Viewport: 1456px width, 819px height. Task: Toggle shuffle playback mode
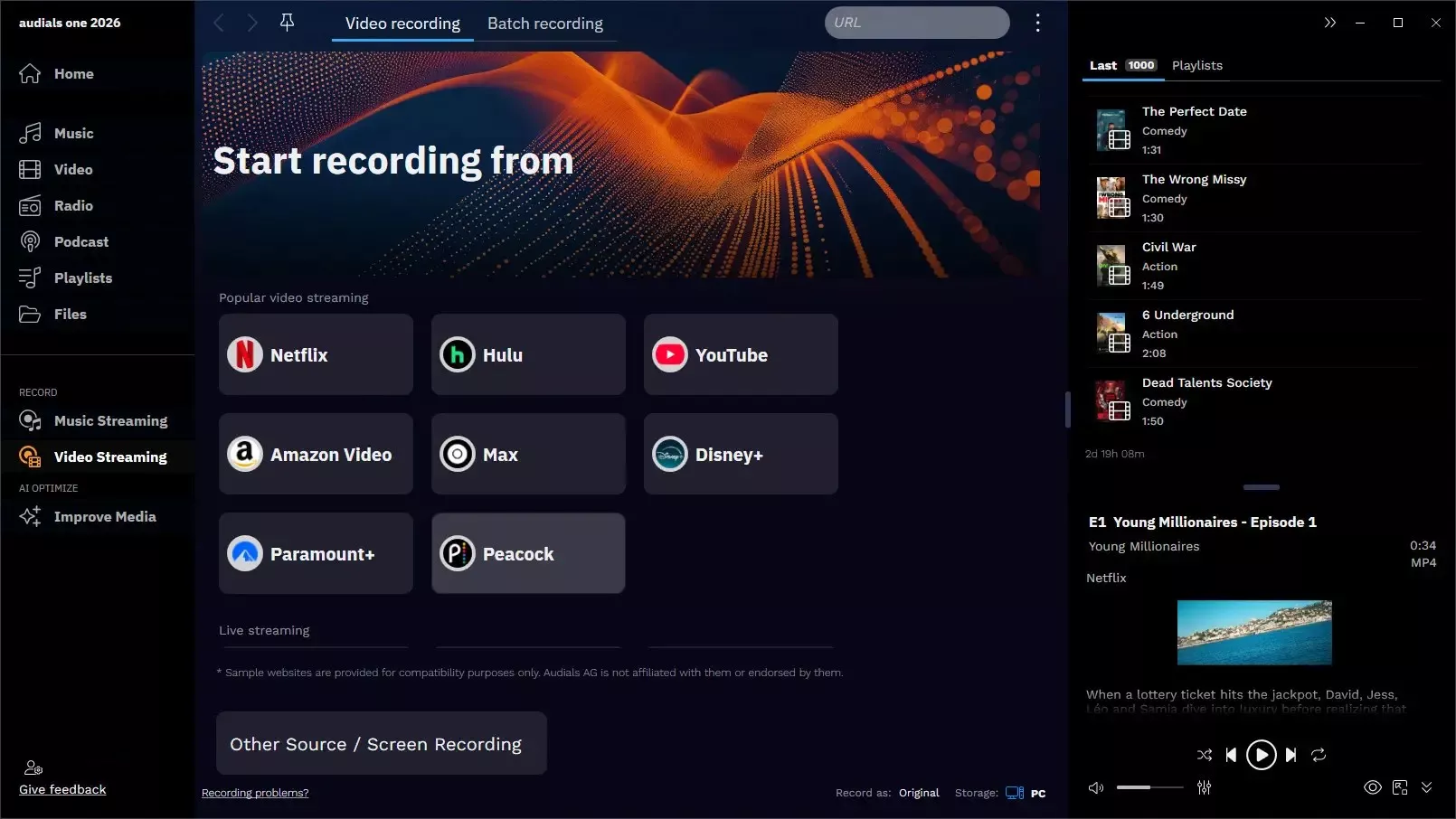tap(1205, 755)
